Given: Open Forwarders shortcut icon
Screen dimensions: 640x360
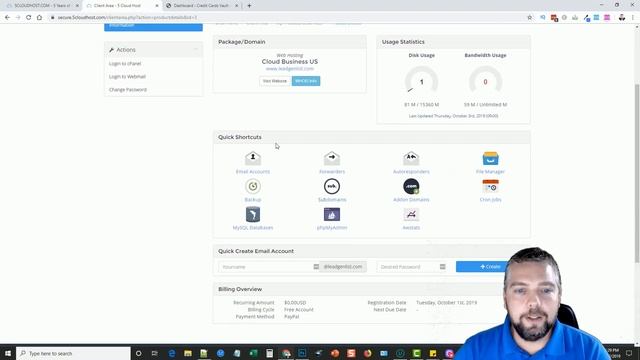Looking at the screenshot, I should tap(332, 158).
